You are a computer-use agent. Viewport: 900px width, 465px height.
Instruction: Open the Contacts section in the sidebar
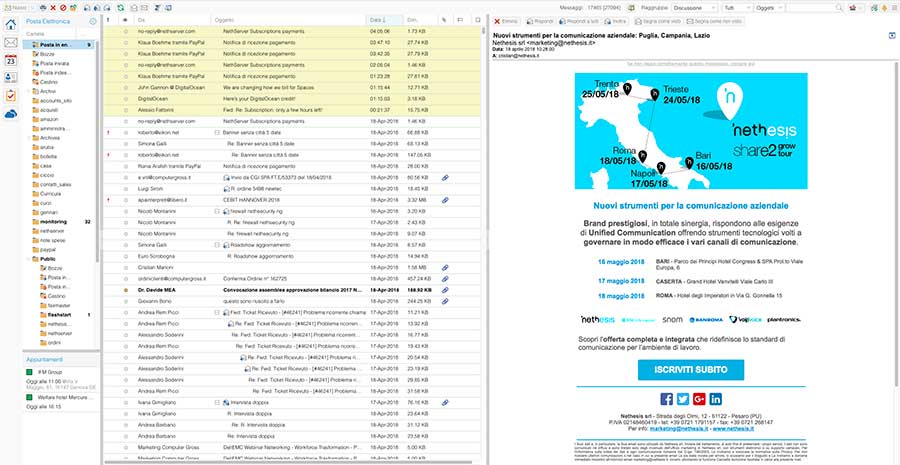[x=10, y=78]
